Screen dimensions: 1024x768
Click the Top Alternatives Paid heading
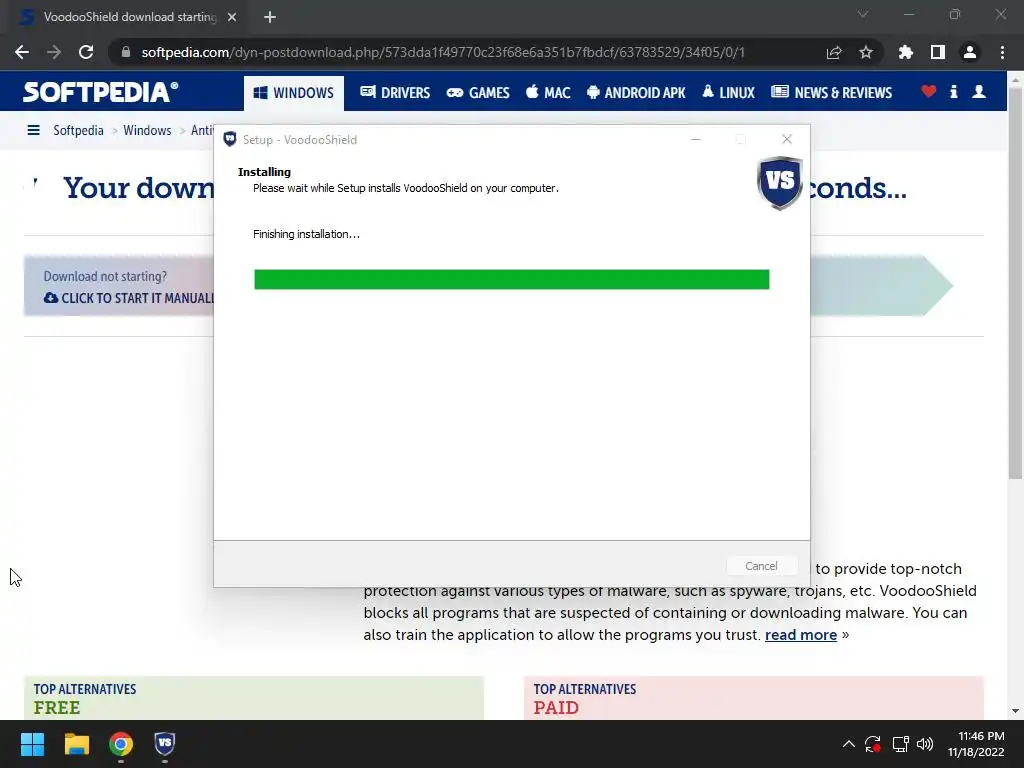pos(584,698)
